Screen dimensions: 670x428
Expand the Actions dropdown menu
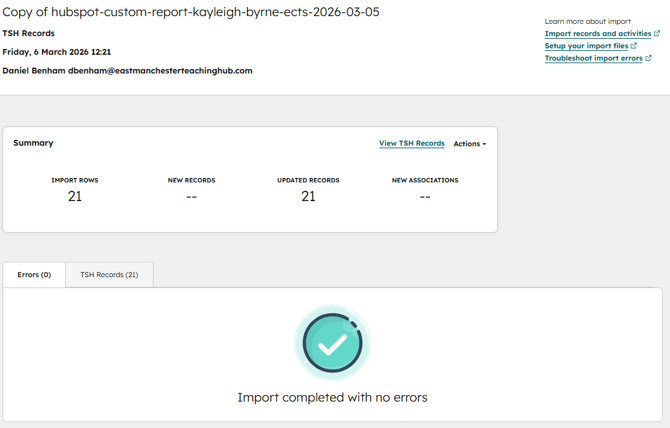tap(468, 144)
